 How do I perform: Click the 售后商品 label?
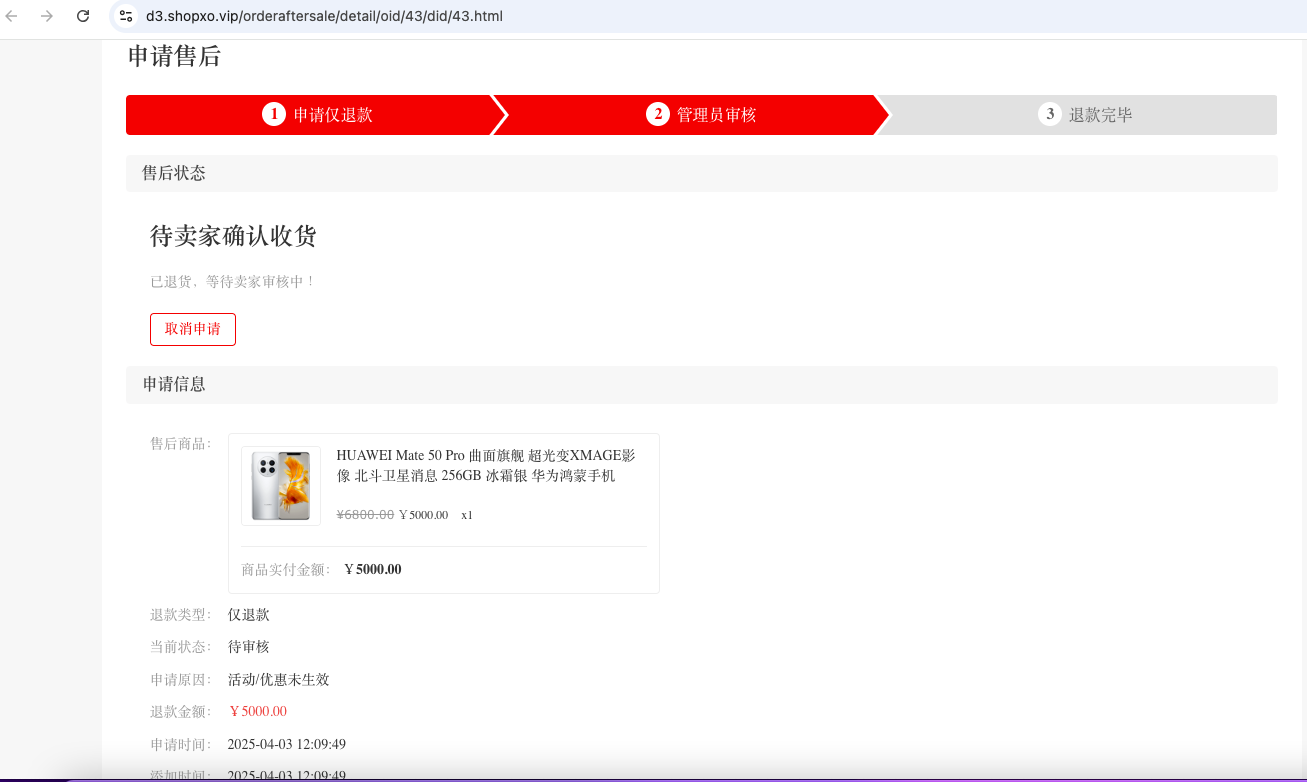point(181,444)
